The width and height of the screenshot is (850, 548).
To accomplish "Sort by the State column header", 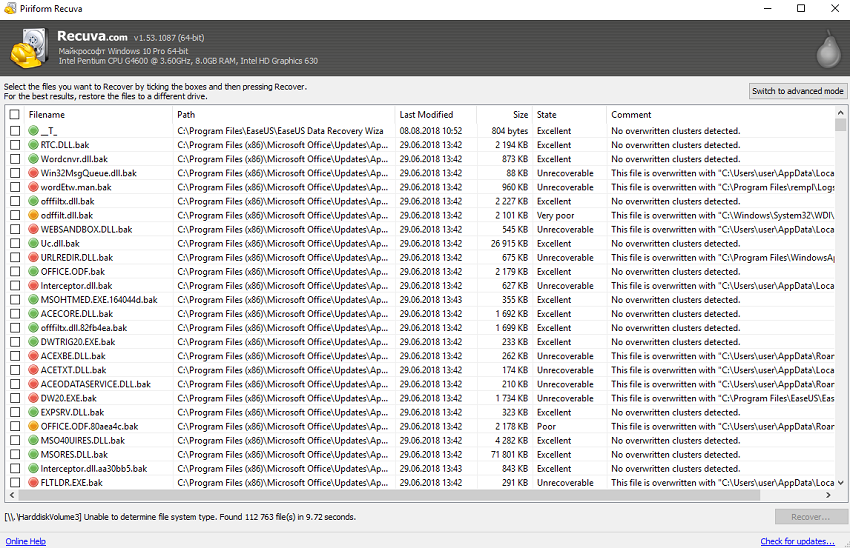I will click(x=547, y=115).
